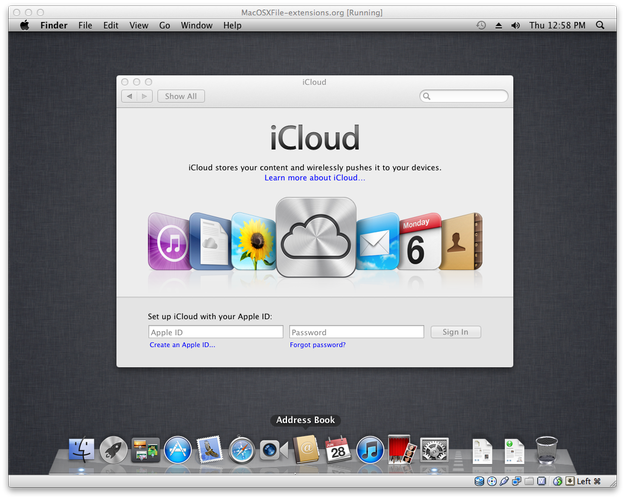Image resolution: width=625 pixels, height=499 pixels.
Task: Open Spotlight search magnifier in menu bar
Action: pyautogui.click(x=600, y=25)
